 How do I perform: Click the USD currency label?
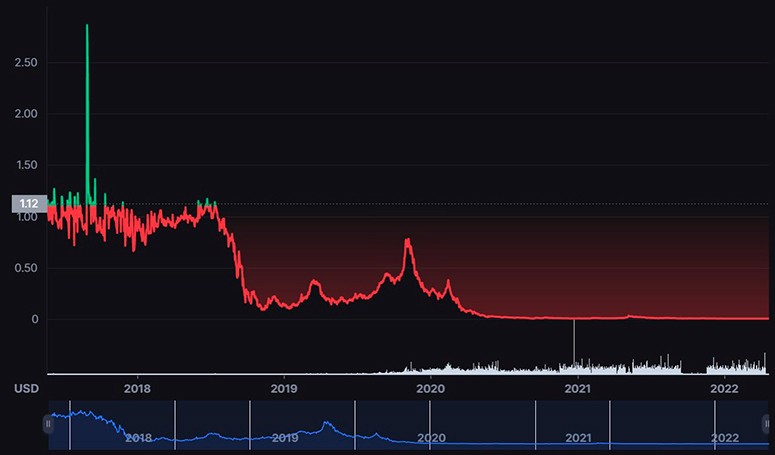(26, 388)
